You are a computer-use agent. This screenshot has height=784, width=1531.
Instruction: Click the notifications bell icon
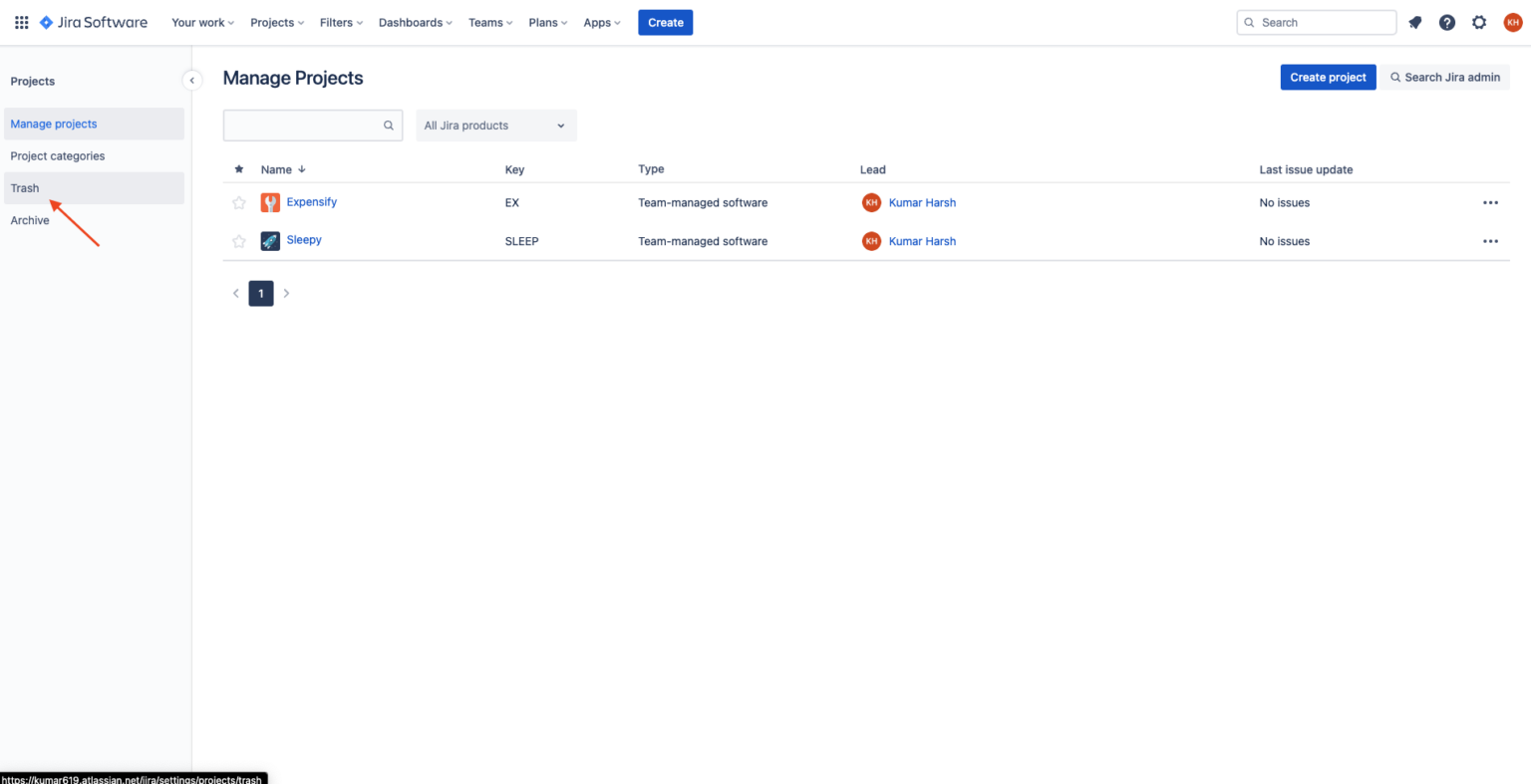(1414, 22)
